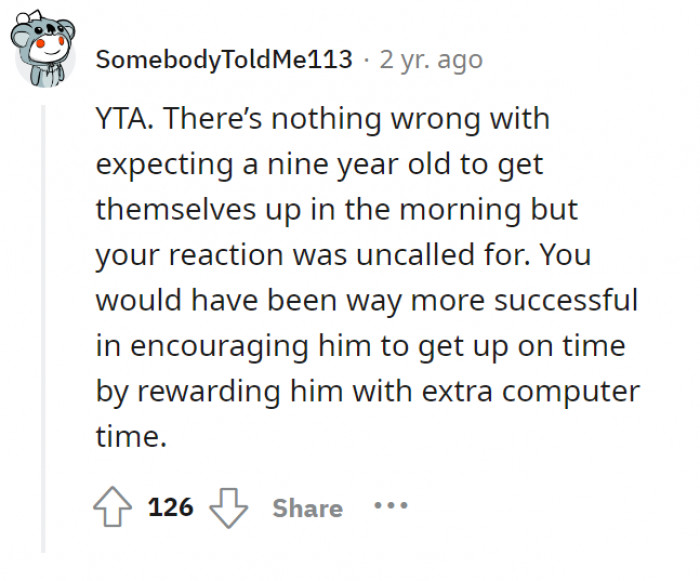Viewport: 700px width, 581px height.
Task: Click the final word "time." of comment
Action: pos(130,436)
